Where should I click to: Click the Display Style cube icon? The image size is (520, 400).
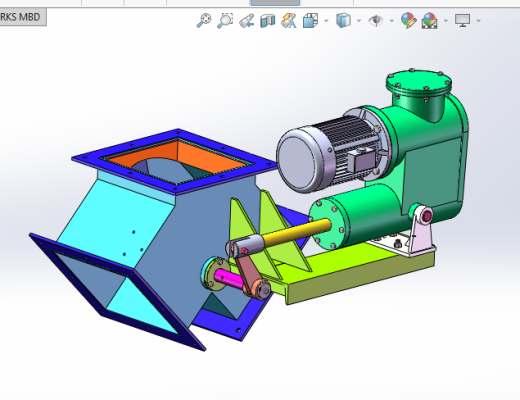(x=343, y=21)
